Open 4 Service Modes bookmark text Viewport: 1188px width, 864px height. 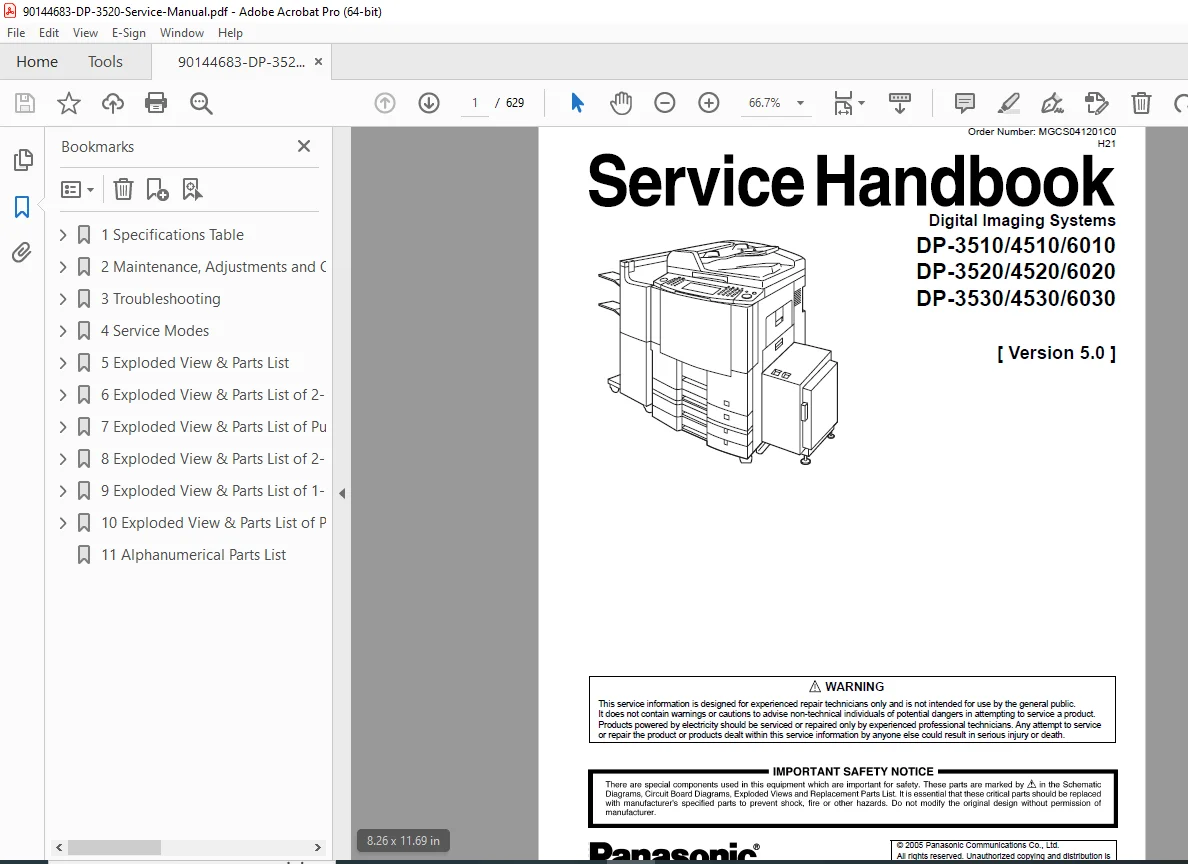click(x=155, y=330)
